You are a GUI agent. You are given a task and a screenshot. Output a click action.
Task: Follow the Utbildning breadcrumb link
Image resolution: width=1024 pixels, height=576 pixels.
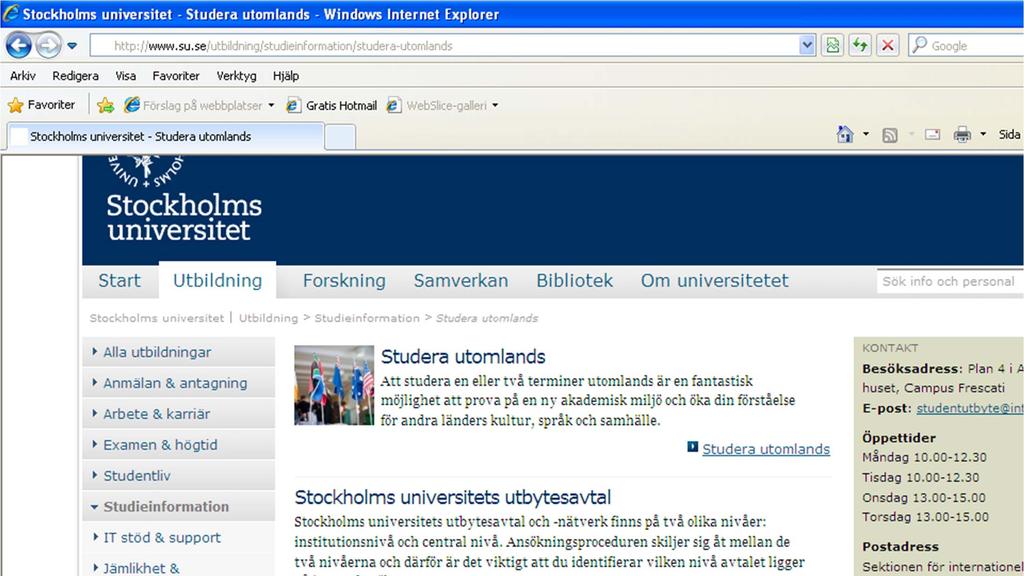(x=268, y=318)
